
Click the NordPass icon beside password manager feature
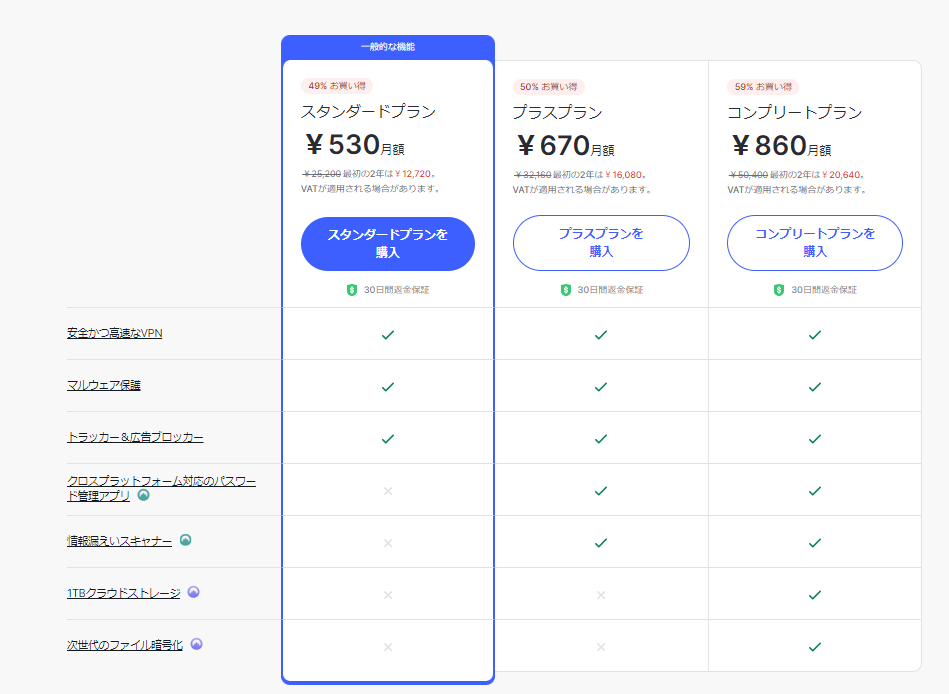(144, 495)
